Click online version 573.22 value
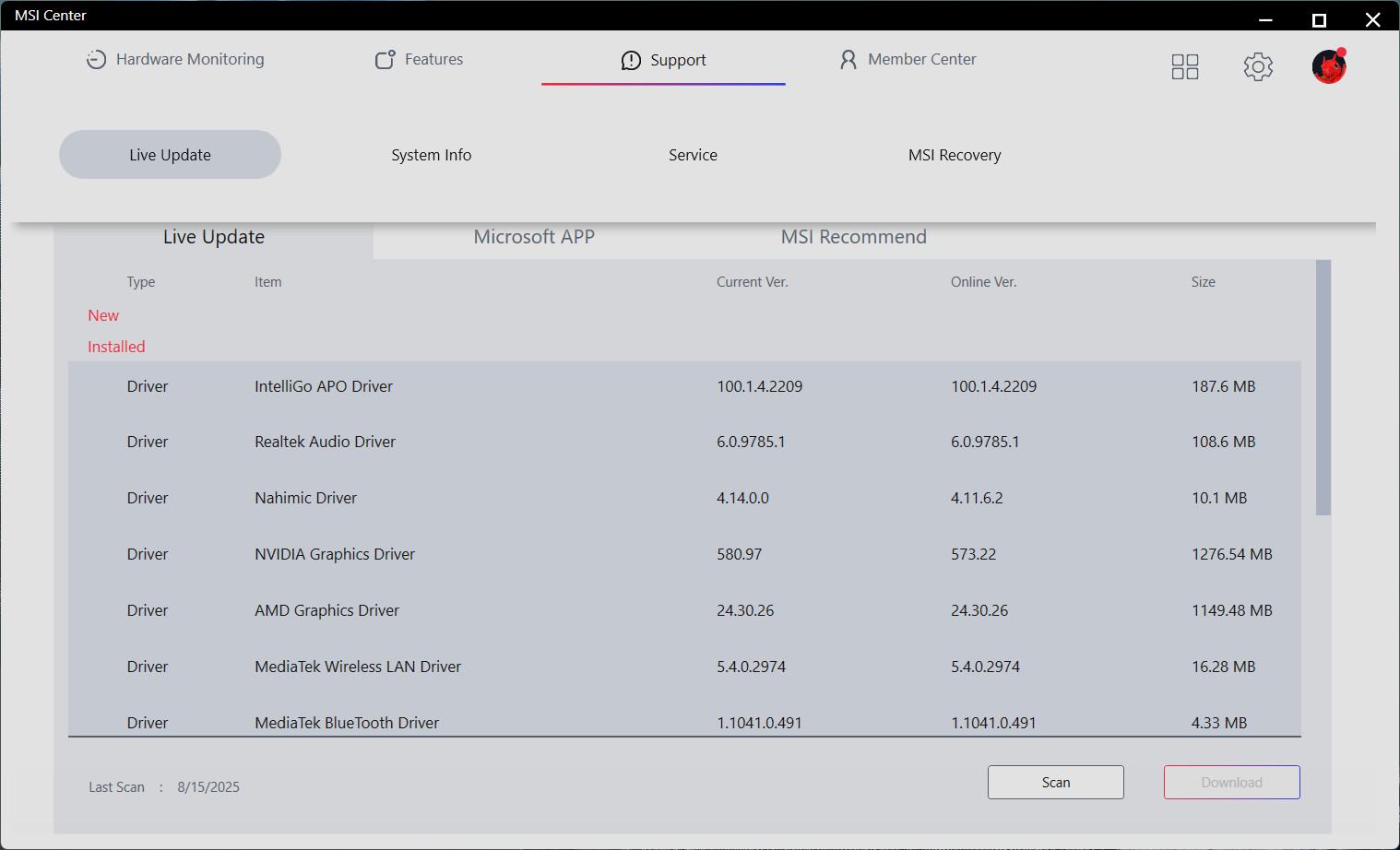1400x850 pixels. tap(974, 554)
